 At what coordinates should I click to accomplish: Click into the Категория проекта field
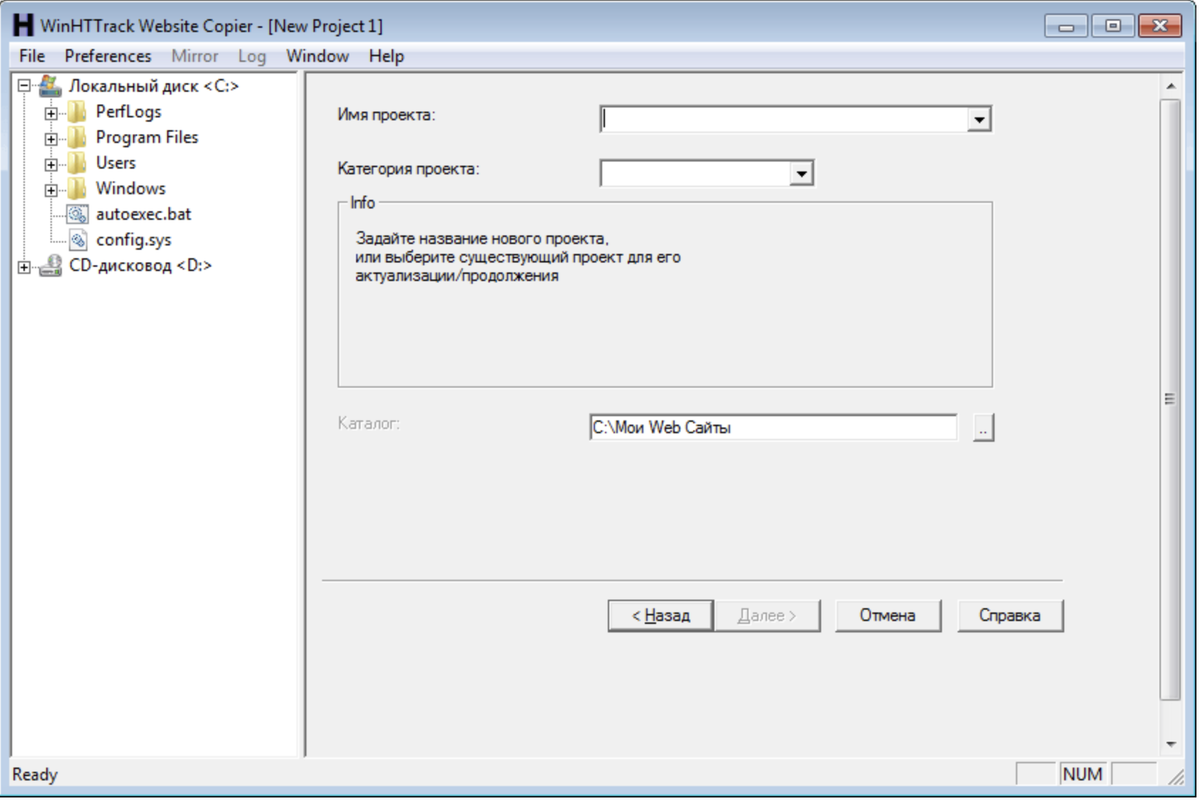pos(696,174)
